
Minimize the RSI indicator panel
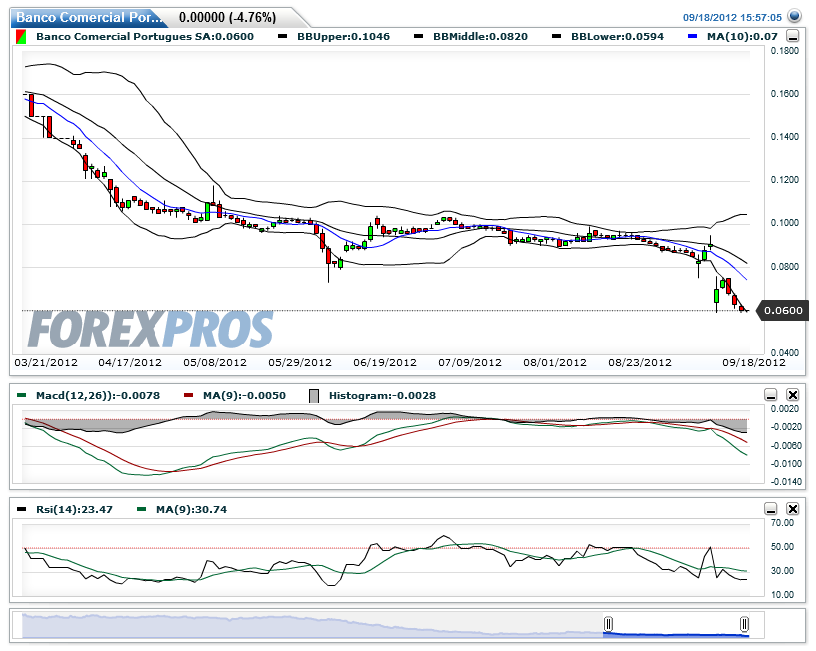[x=771, y=508]
